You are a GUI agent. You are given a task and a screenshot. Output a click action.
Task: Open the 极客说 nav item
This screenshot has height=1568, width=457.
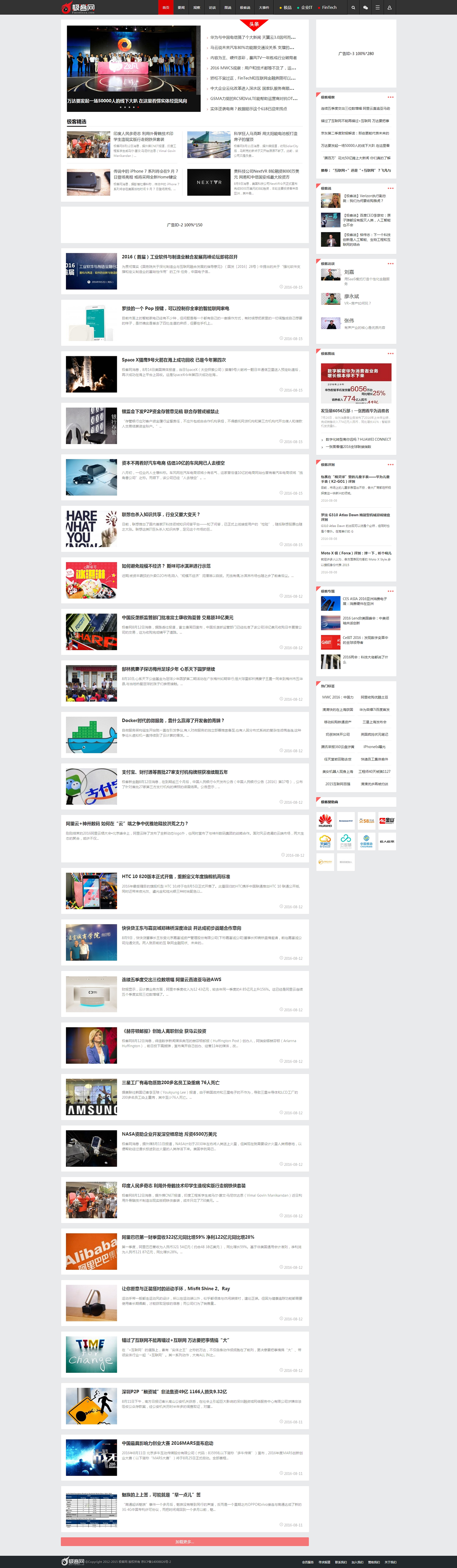(245, 8)
